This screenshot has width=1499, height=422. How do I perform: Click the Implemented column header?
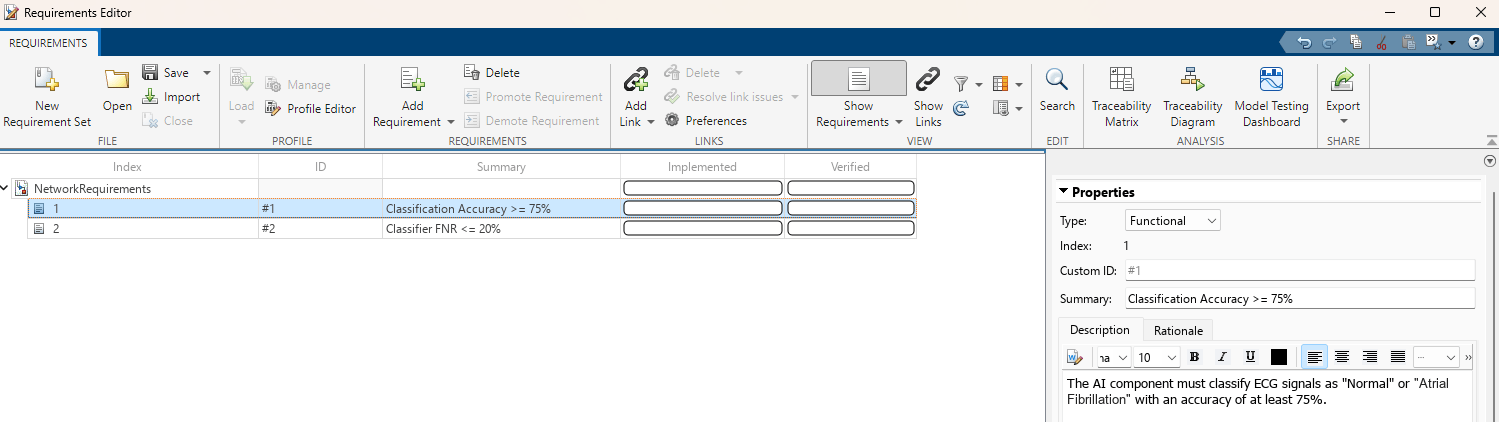tap(702, 167)
